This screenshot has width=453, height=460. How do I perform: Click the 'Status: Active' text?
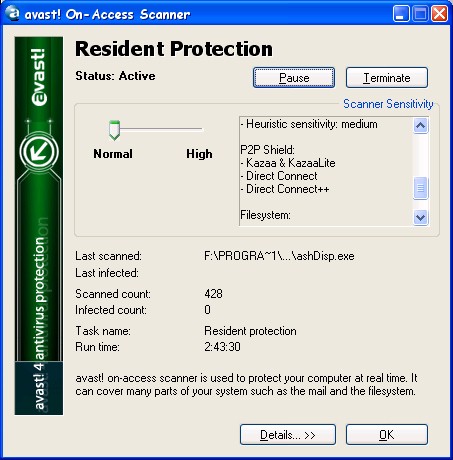(x=115, y=76)
